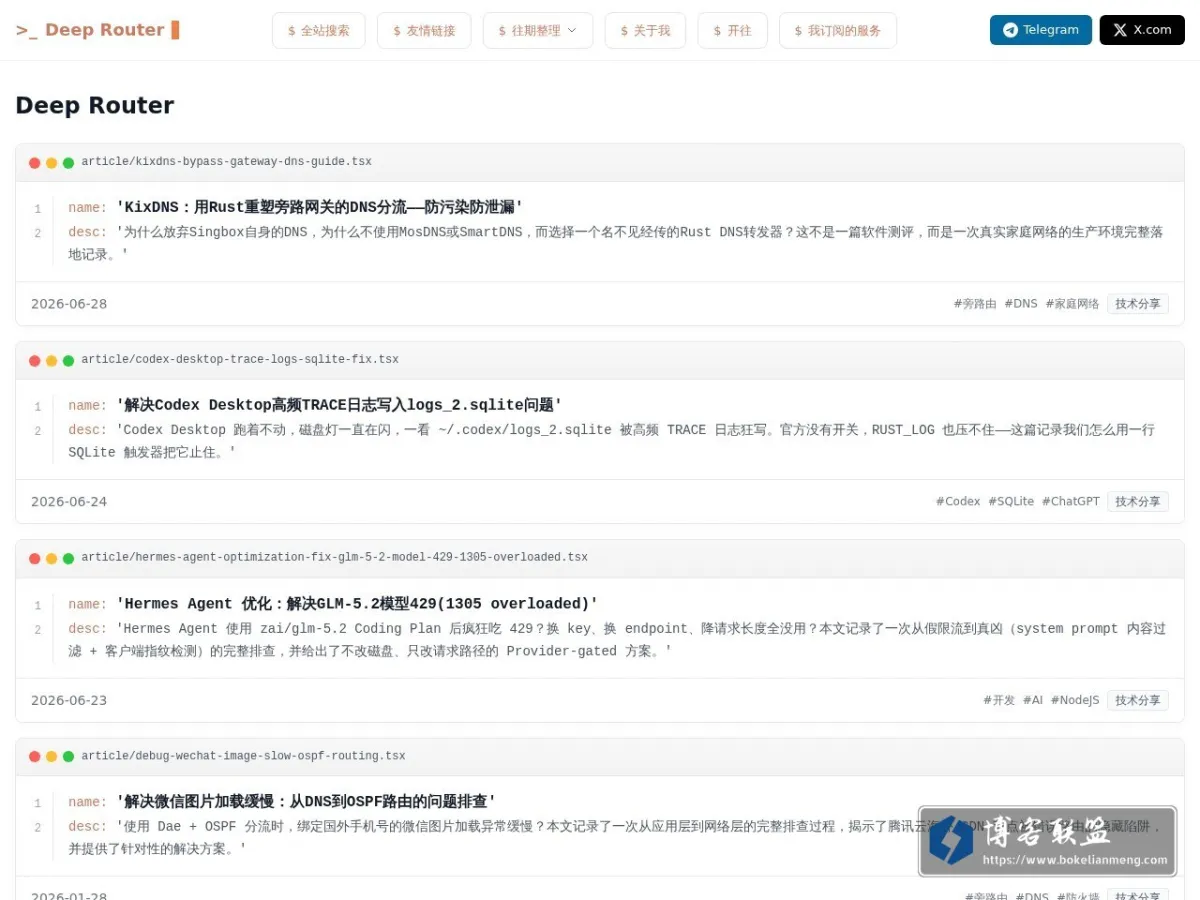The image size is (1200, 900).
Task: Click the Codex Desktop description text
Action: [x=612, y=441]
